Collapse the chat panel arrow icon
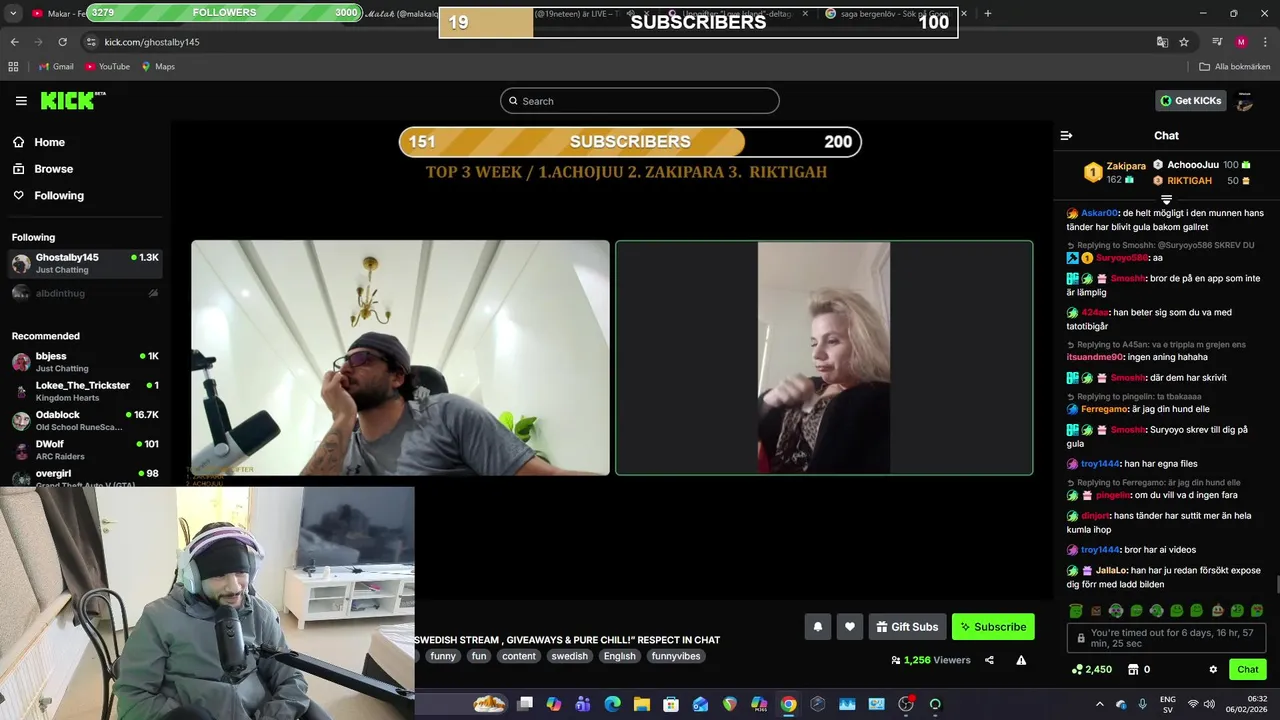 click(1066, 136)
